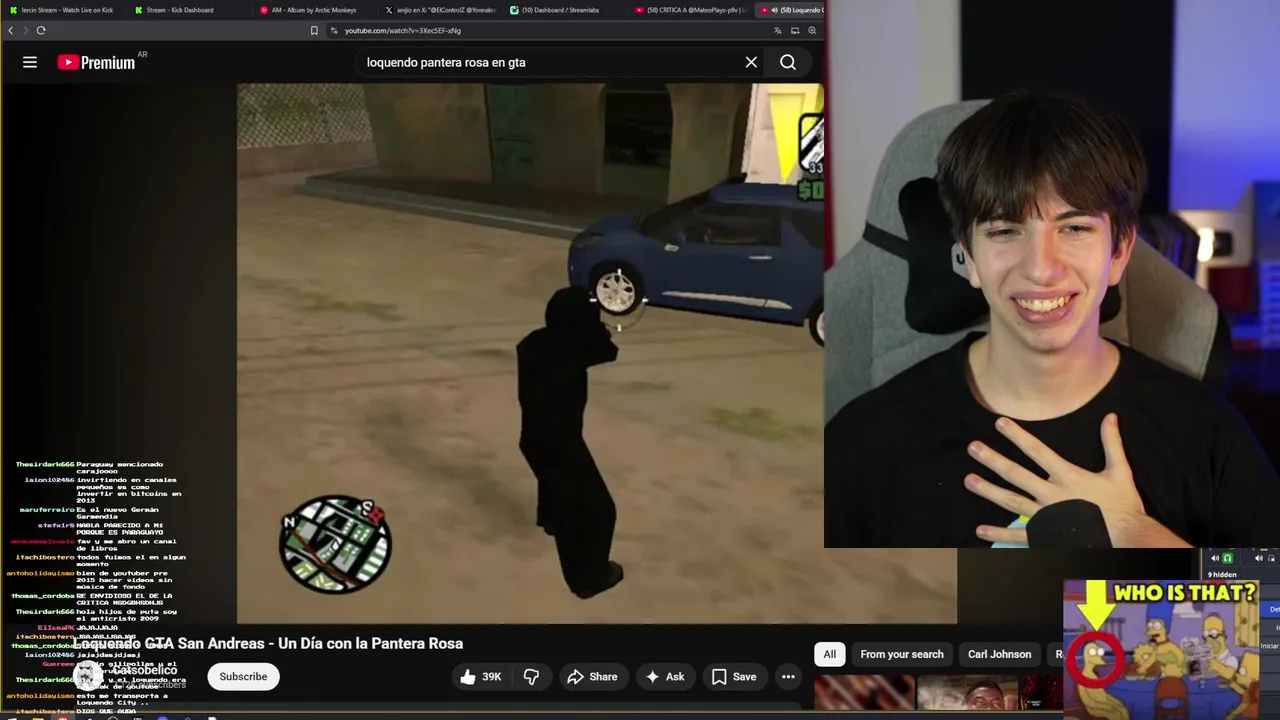Open the 'Dashboard / Streamlabs' tab
1280x720 pixels.
coord(562,10)
